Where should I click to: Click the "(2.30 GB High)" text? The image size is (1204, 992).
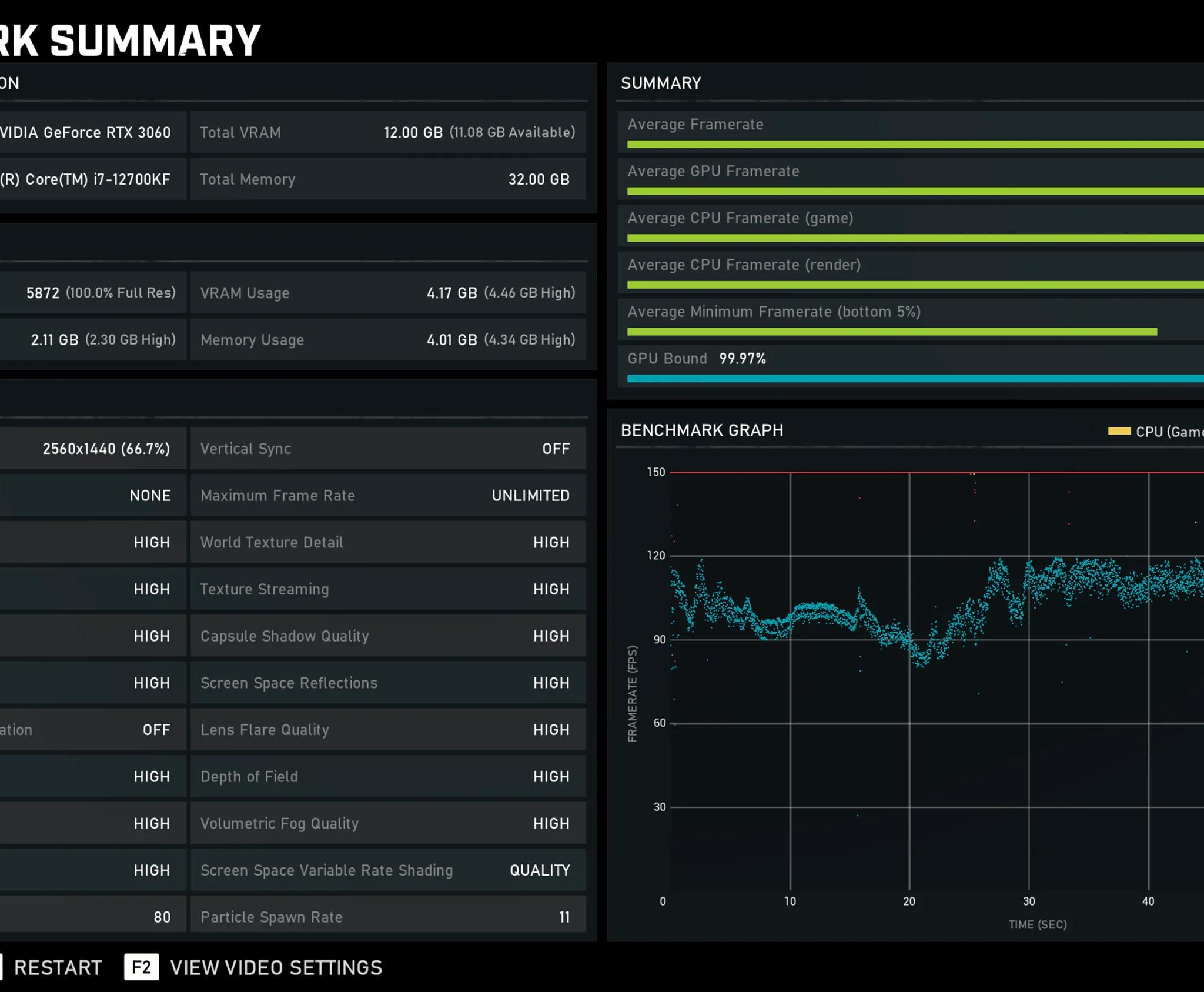click(x=131, y=340)
